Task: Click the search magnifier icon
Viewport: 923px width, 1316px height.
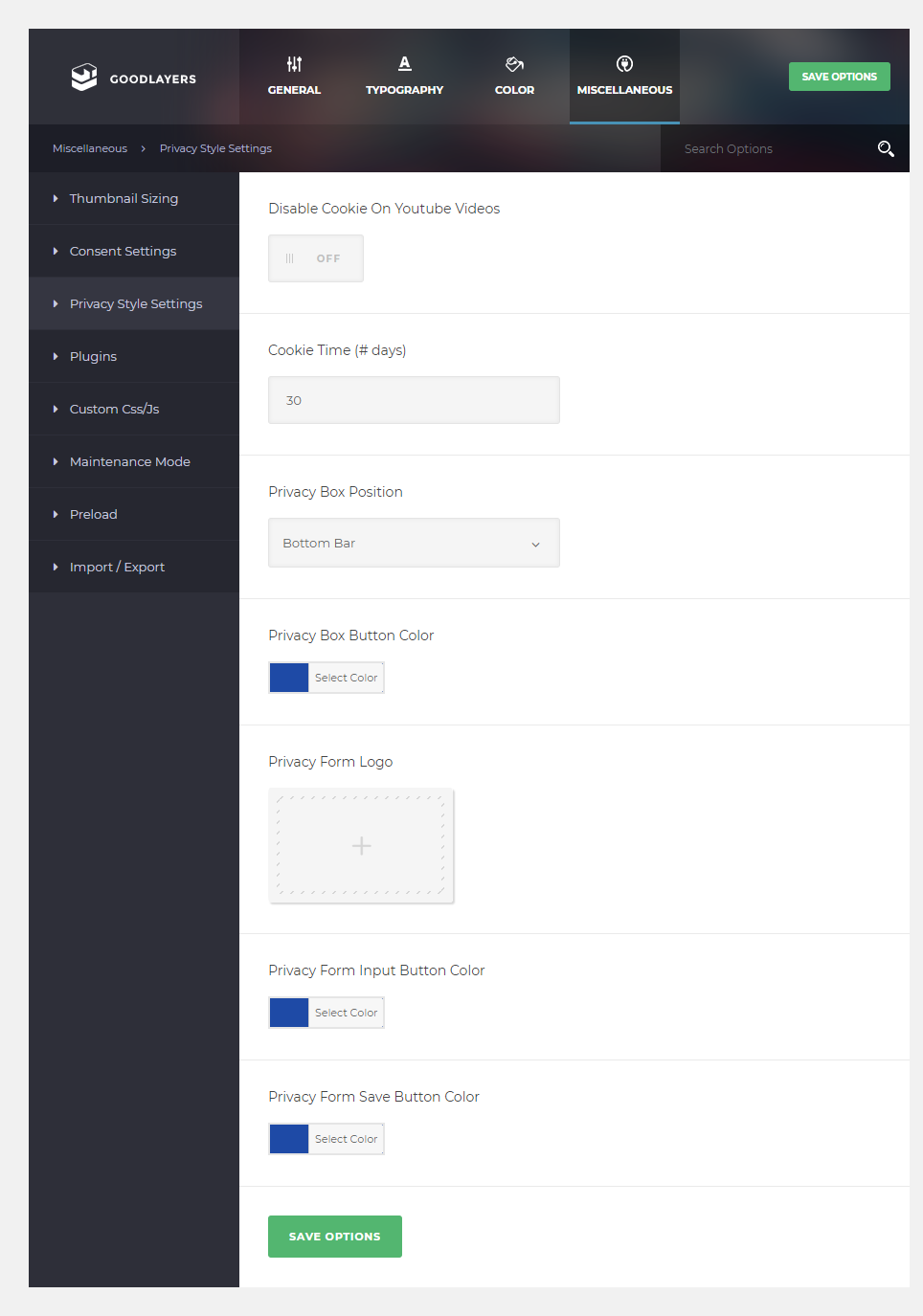Action: point(886,148)
